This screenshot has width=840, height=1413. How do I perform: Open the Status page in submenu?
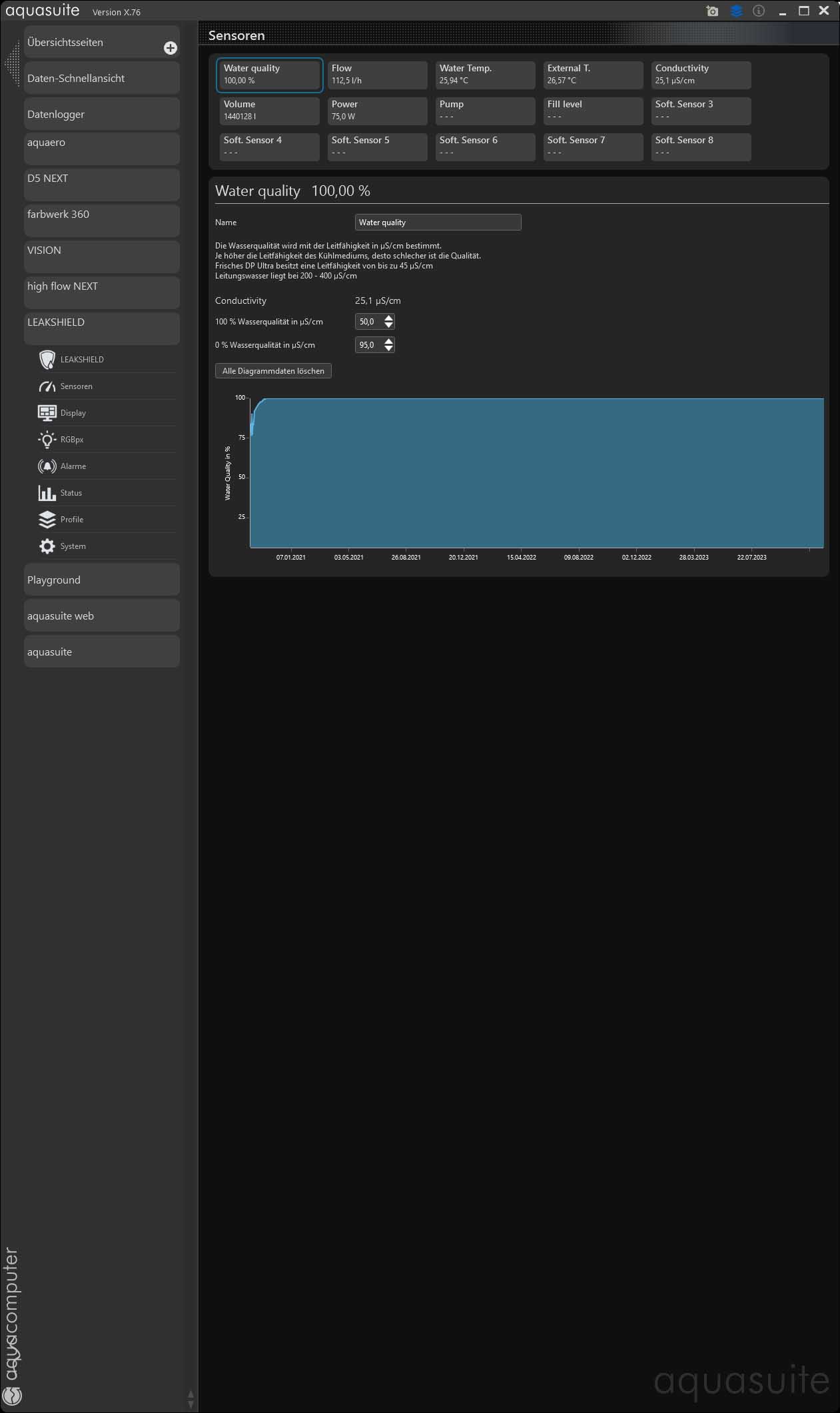point(107,493)
